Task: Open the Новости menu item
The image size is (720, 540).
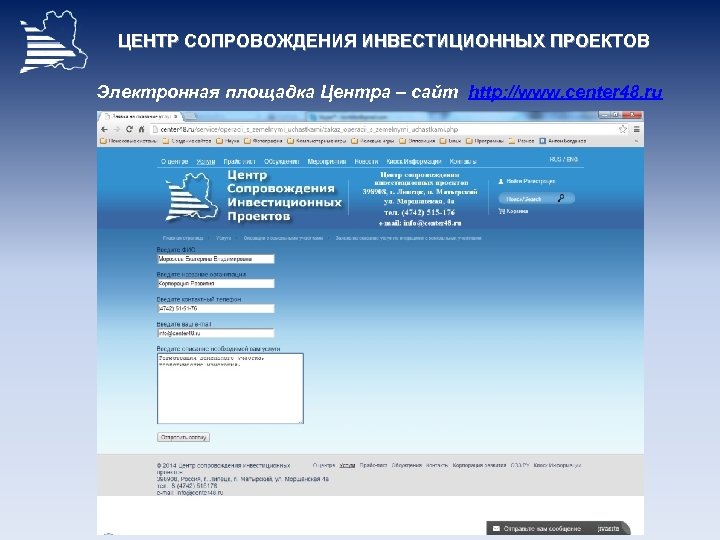Action: pyautogui.click(x=366, y=162)
